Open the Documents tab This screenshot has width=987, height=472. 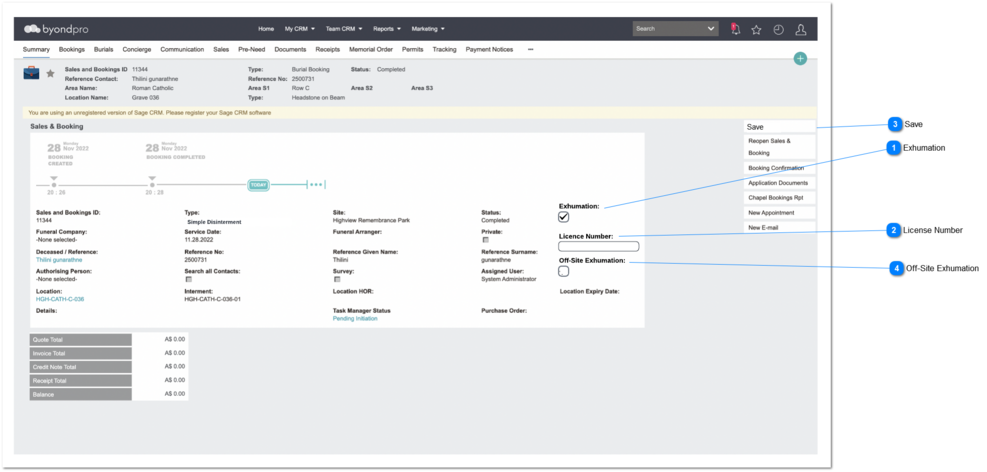[x=290, y=49]
